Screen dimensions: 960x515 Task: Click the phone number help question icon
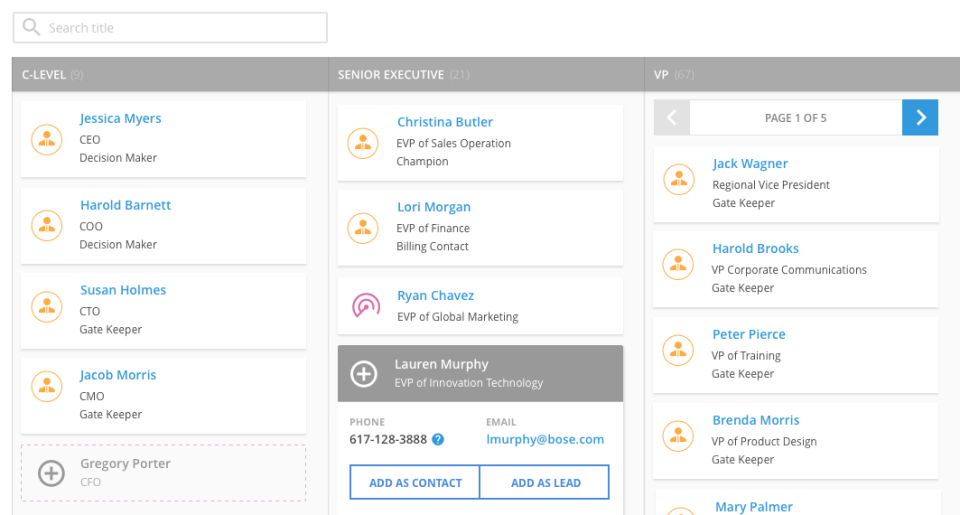click(438, 439)
